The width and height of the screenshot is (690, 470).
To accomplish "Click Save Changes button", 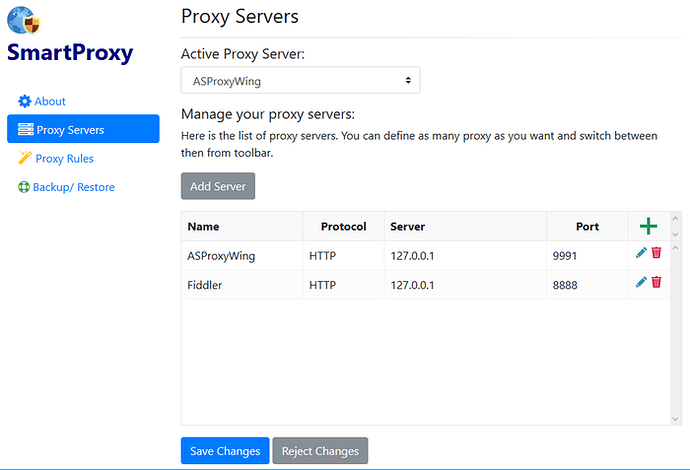I will click(225, 451).
